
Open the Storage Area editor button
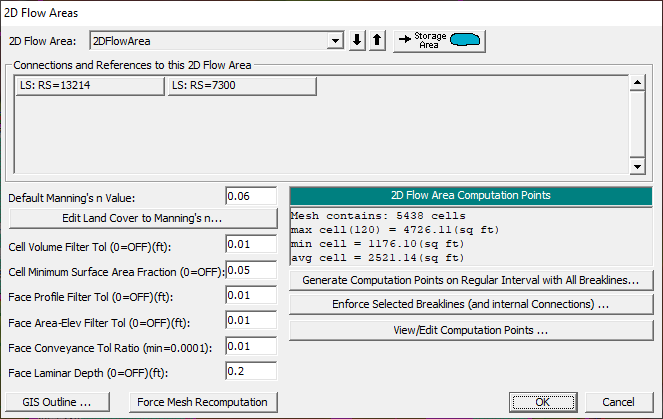438,41
